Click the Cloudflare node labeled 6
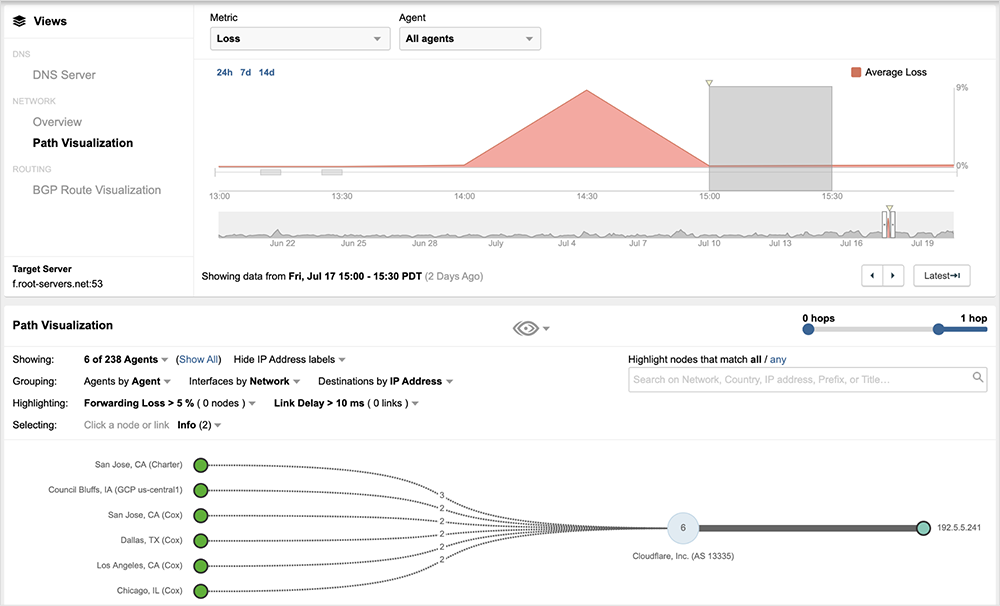Viewport: 1000px width, 606px height. (682, 528)
